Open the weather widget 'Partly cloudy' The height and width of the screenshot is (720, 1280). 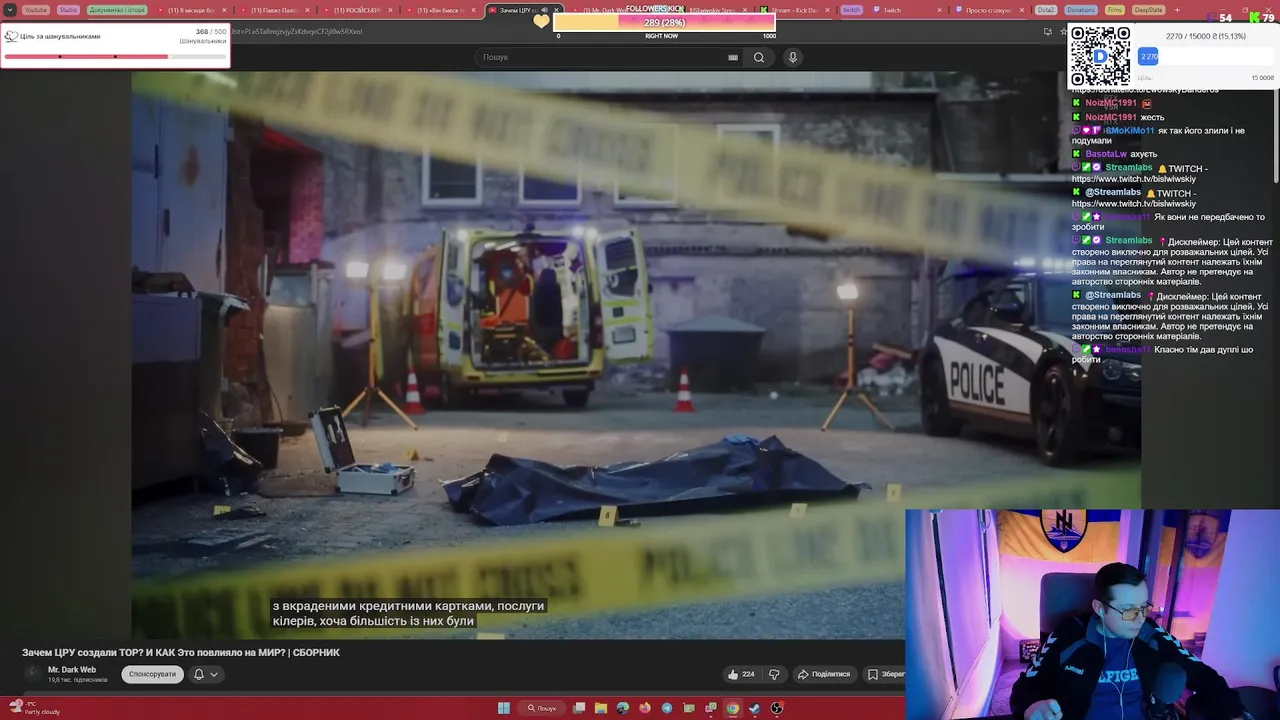[x=35, y=708]
